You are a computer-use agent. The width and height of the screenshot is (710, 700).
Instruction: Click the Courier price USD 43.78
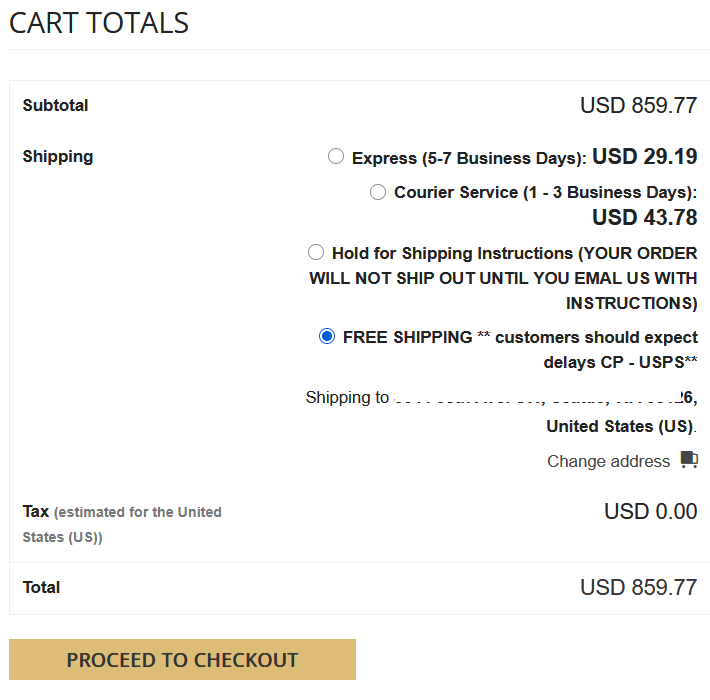pyautogui.click(x=644, y=217)
